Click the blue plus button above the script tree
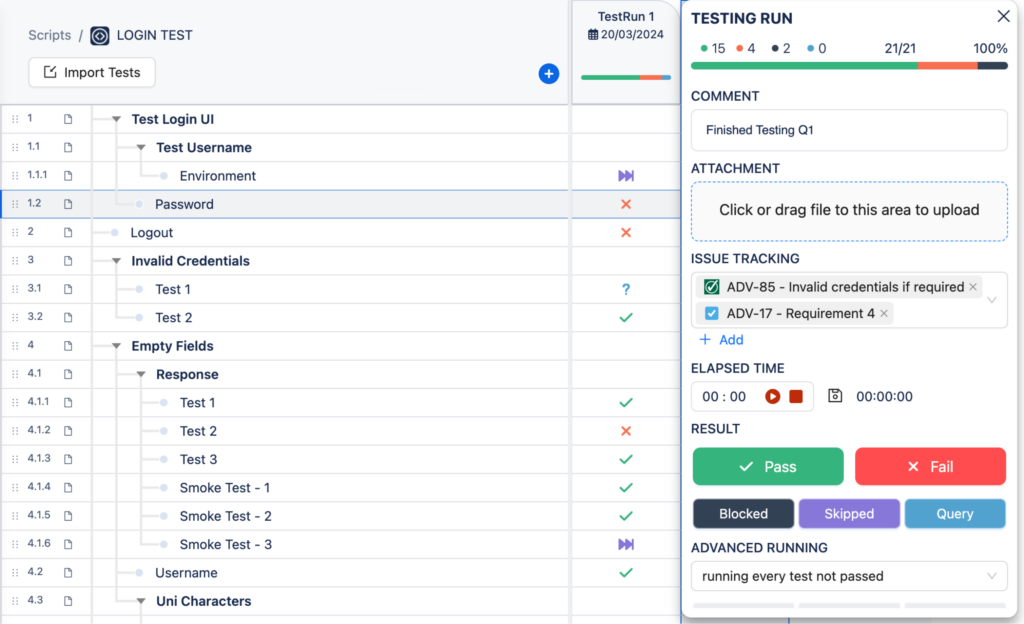This screenshot has width=1024, height=624. pos(548,73)
